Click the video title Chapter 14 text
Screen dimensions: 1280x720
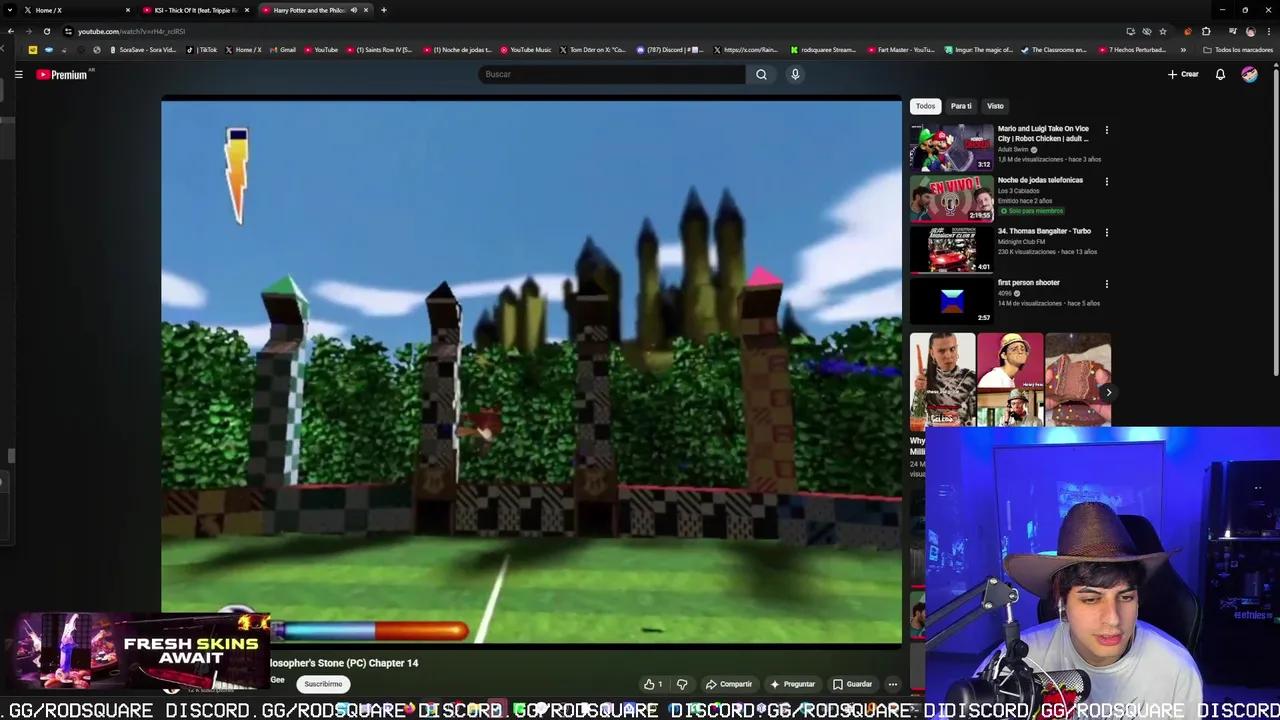[344, 663]
